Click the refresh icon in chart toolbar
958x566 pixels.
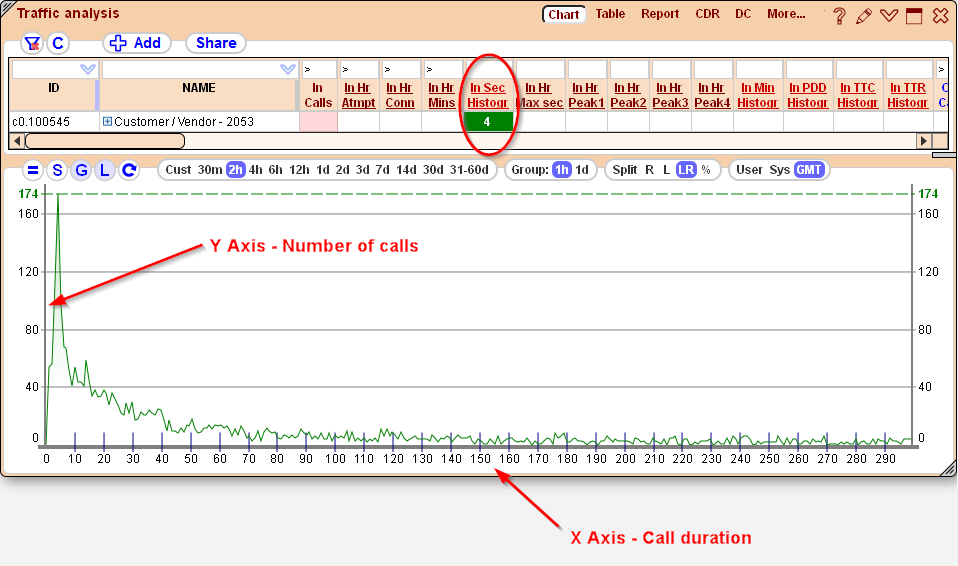pyautogui.click(x=129, y=170)
